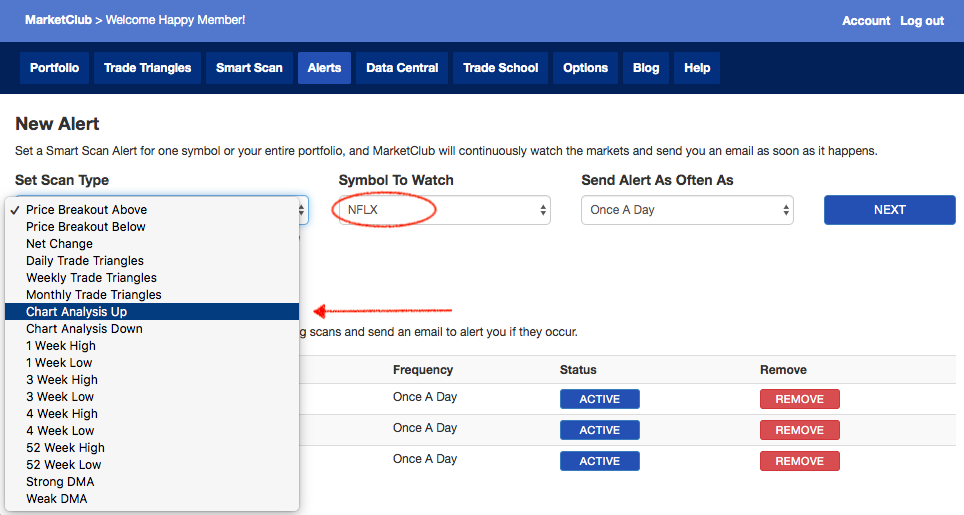Click the Remove column header

point(783,370)
